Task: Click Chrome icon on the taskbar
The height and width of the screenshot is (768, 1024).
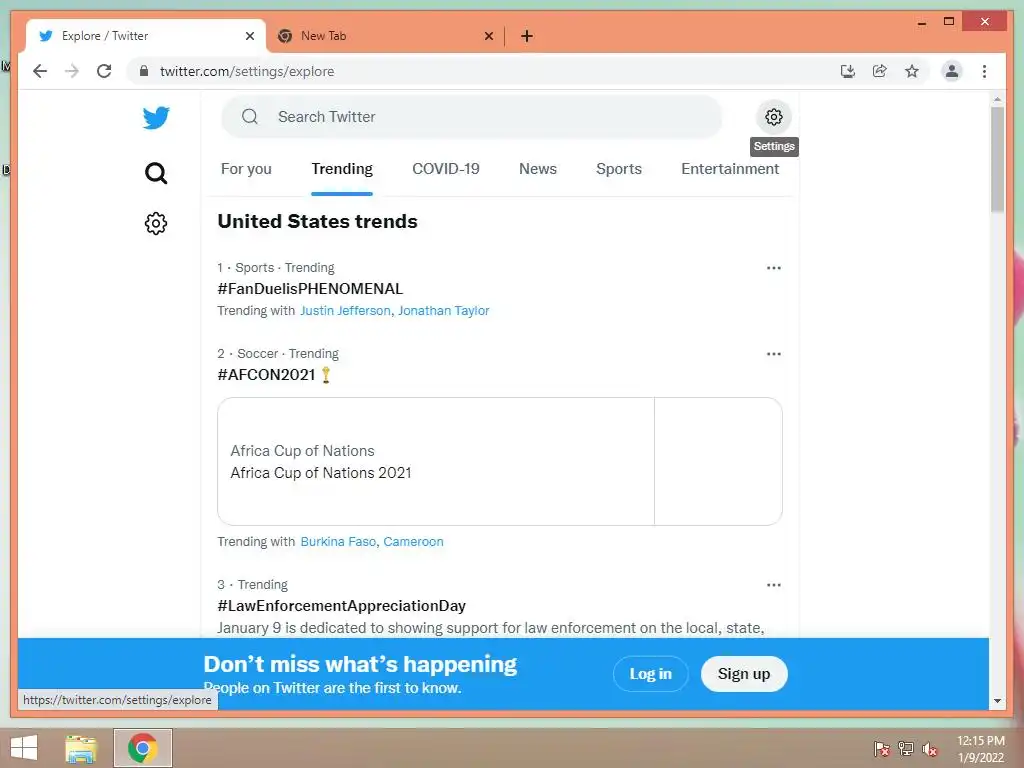Action: coord(142,748)
